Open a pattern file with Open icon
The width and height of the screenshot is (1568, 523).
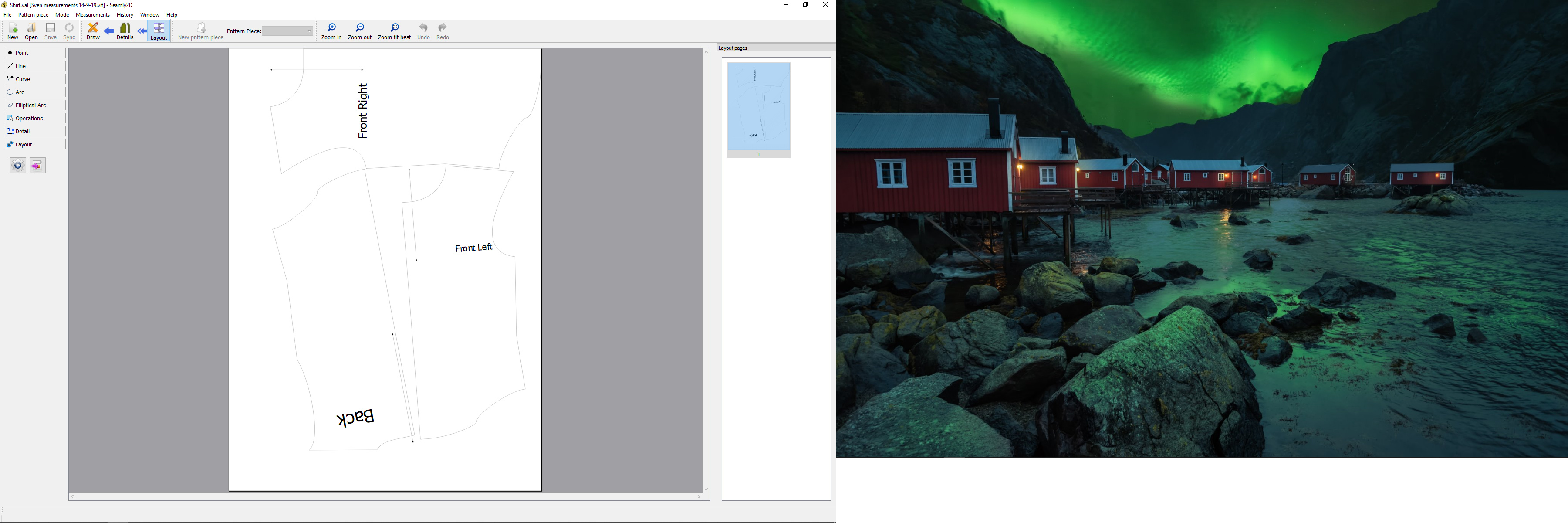click(x=32, y=32)
